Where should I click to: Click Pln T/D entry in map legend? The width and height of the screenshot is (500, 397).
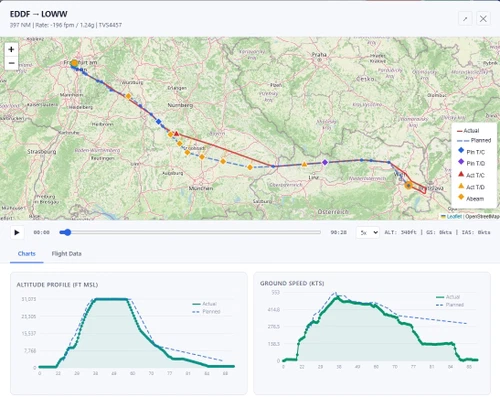point(471,163)
